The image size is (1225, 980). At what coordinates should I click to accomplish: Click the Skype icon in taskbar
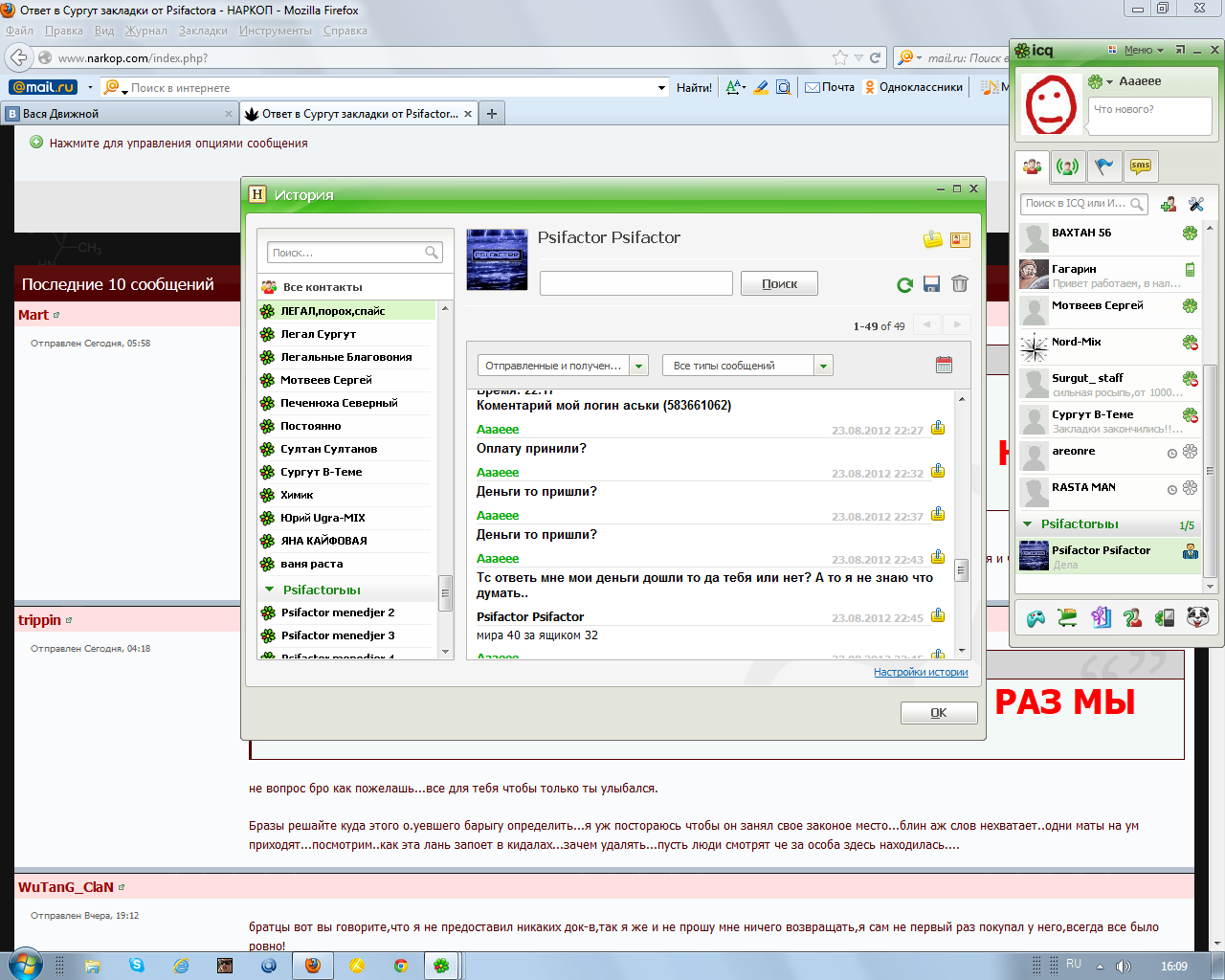(137, 966)
